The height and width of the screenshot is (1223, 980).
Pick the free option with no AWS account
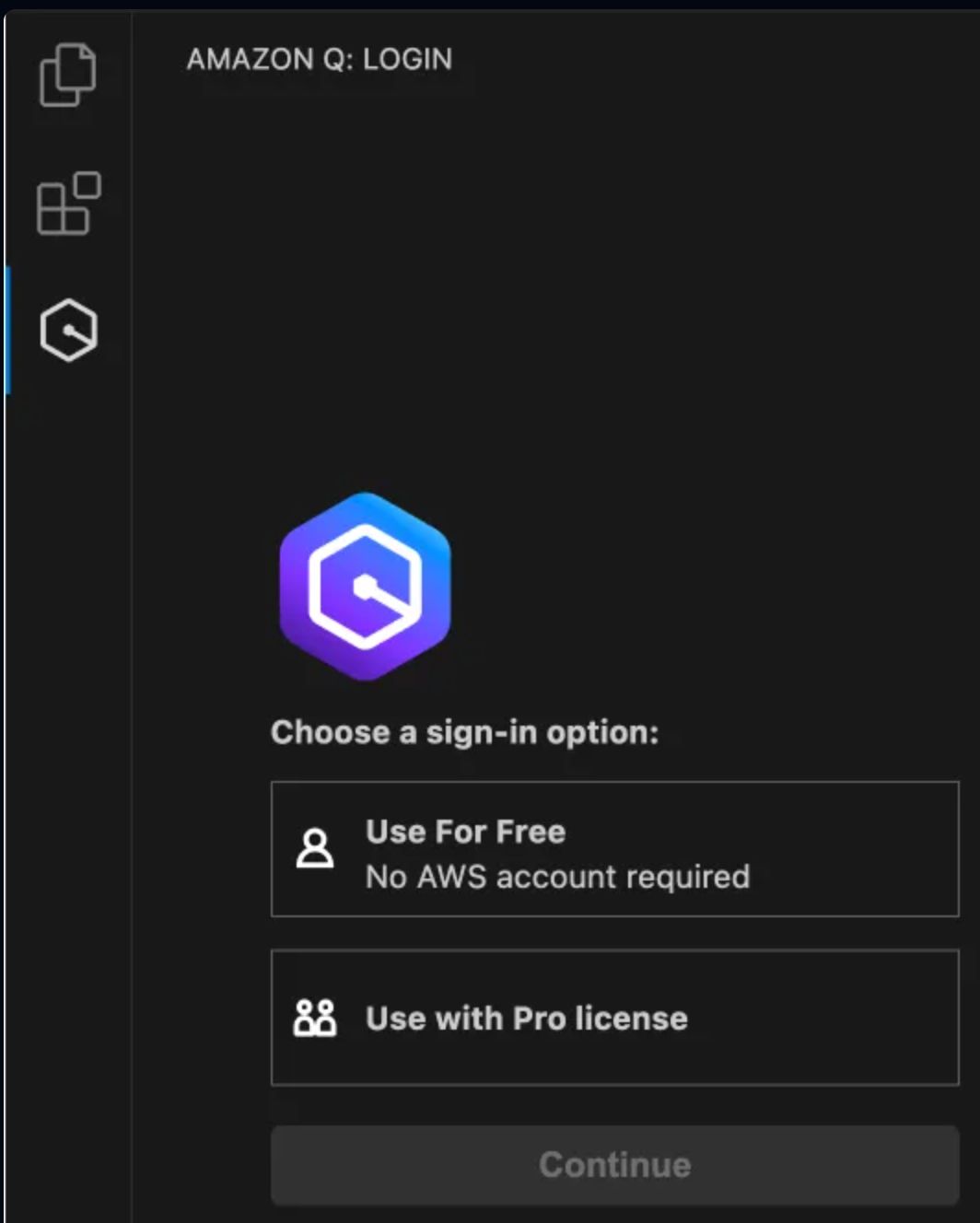613,849
